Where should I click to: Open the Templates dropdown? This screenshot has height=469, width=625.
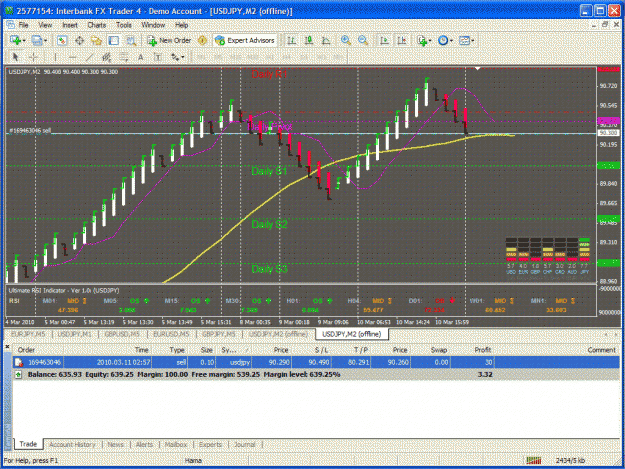[x=467, y=40]
